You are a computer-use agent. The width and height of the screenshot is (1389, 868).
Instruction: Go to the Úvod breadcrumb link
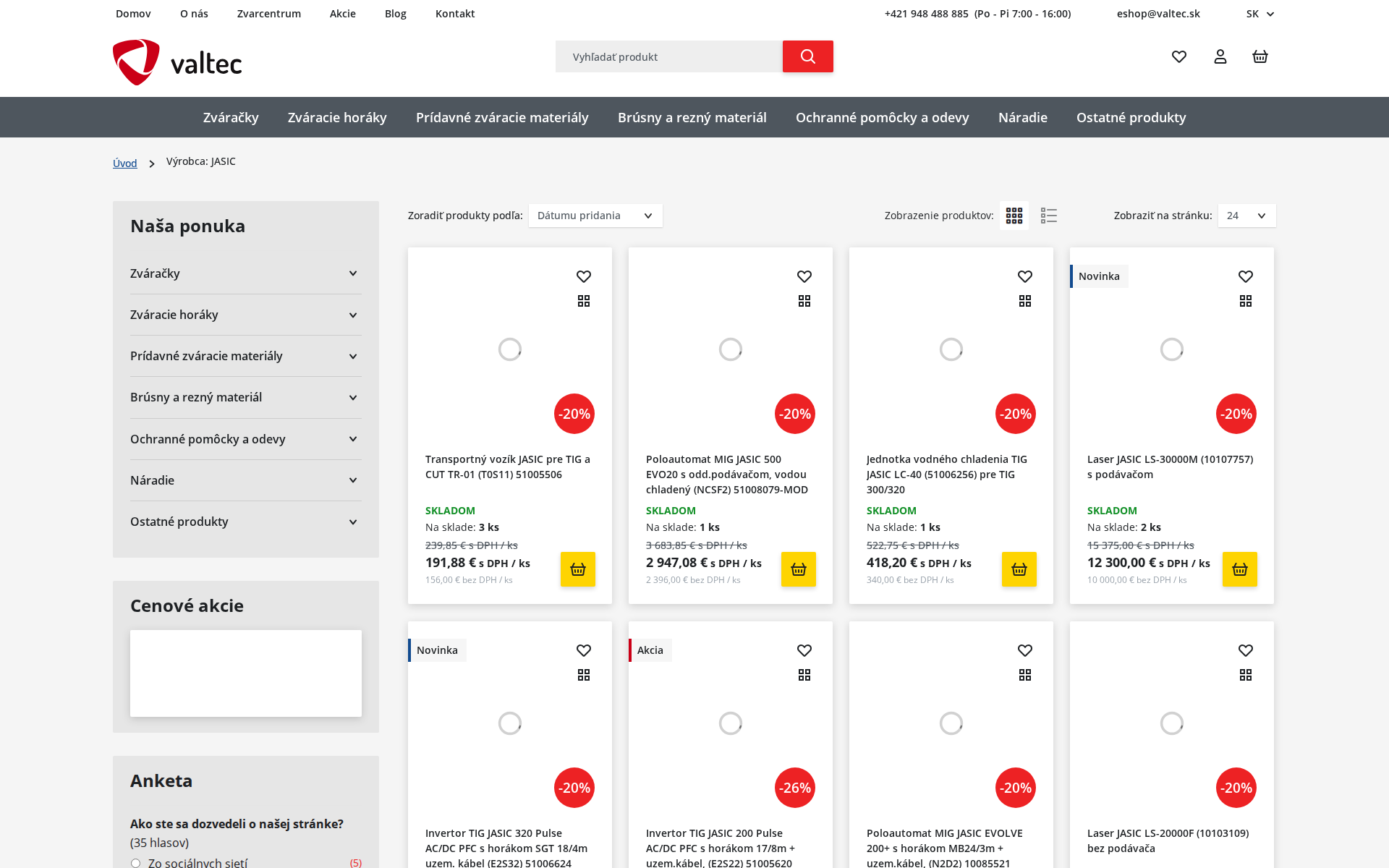point(124,163)
